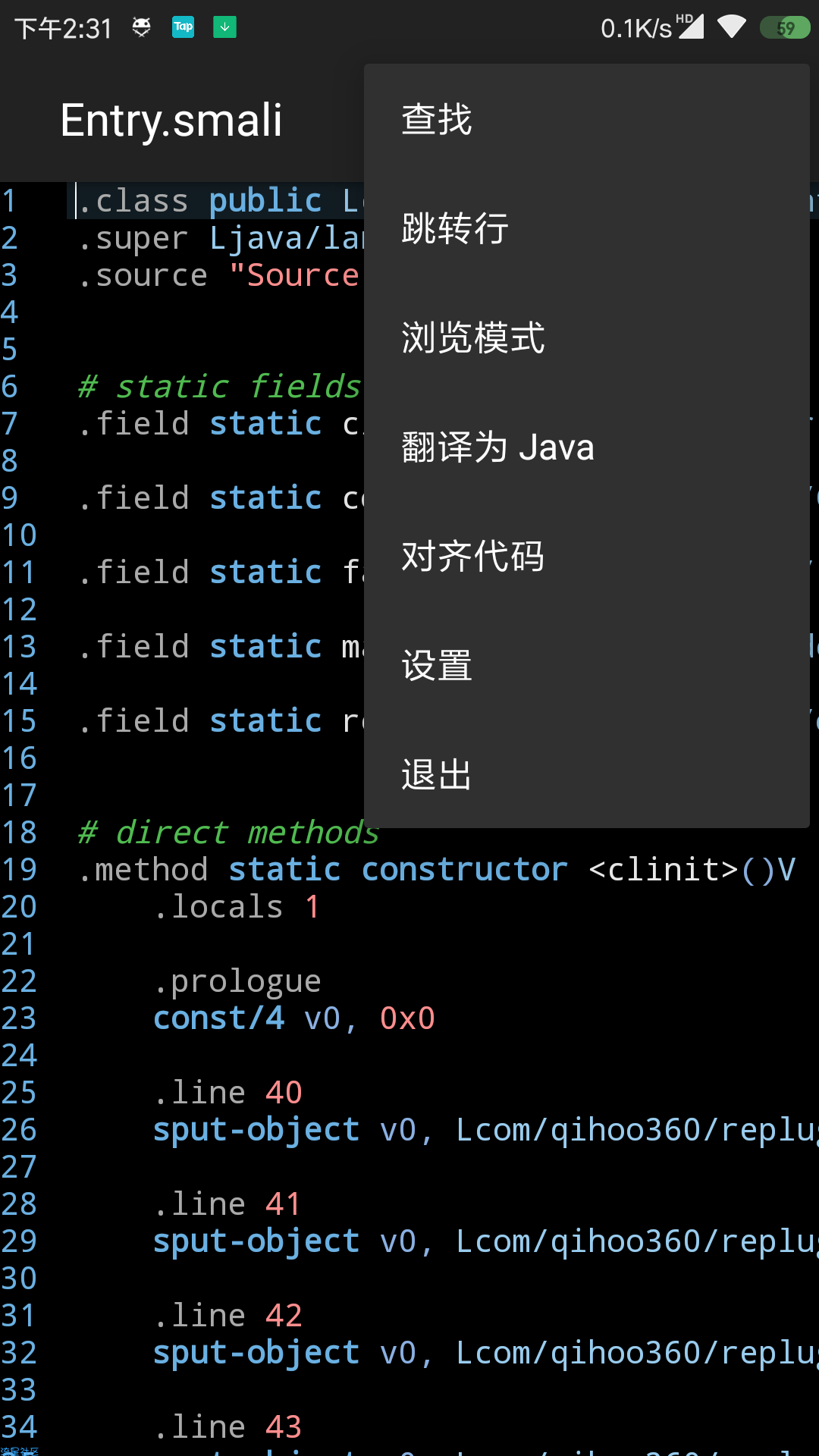This screenshot has height=1456, width=819.
Task: Tap the Entry.smali title
Action: click(171, 121)
